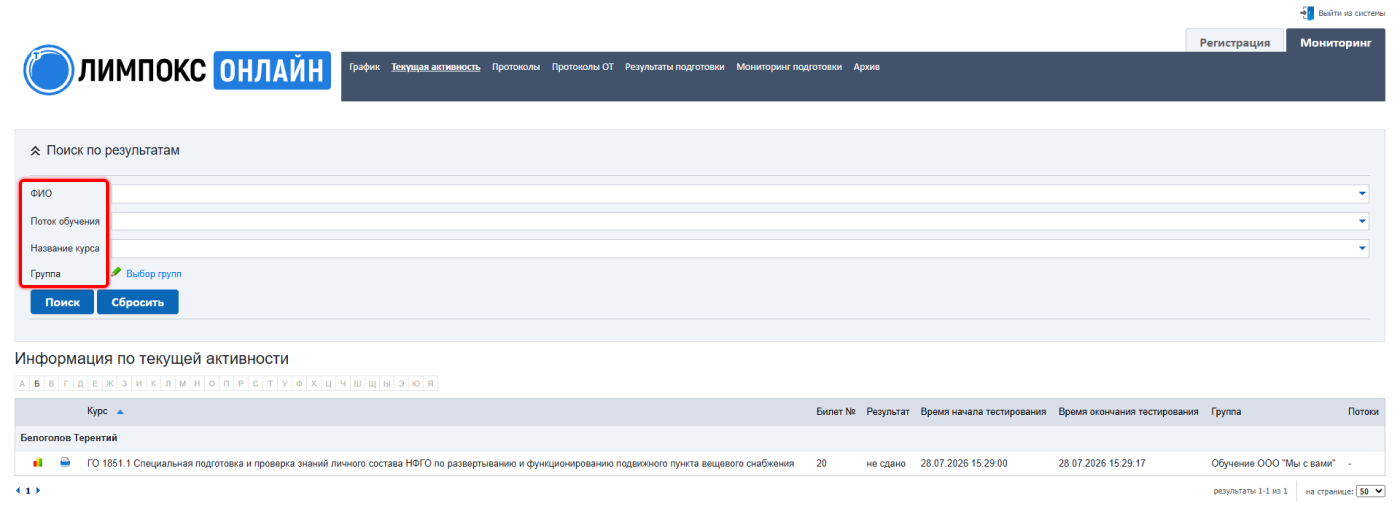Viewport: 1400px width, 516px height.
Task: Click the print icon in ГО 1851.1 row
Action: [65, 463]
